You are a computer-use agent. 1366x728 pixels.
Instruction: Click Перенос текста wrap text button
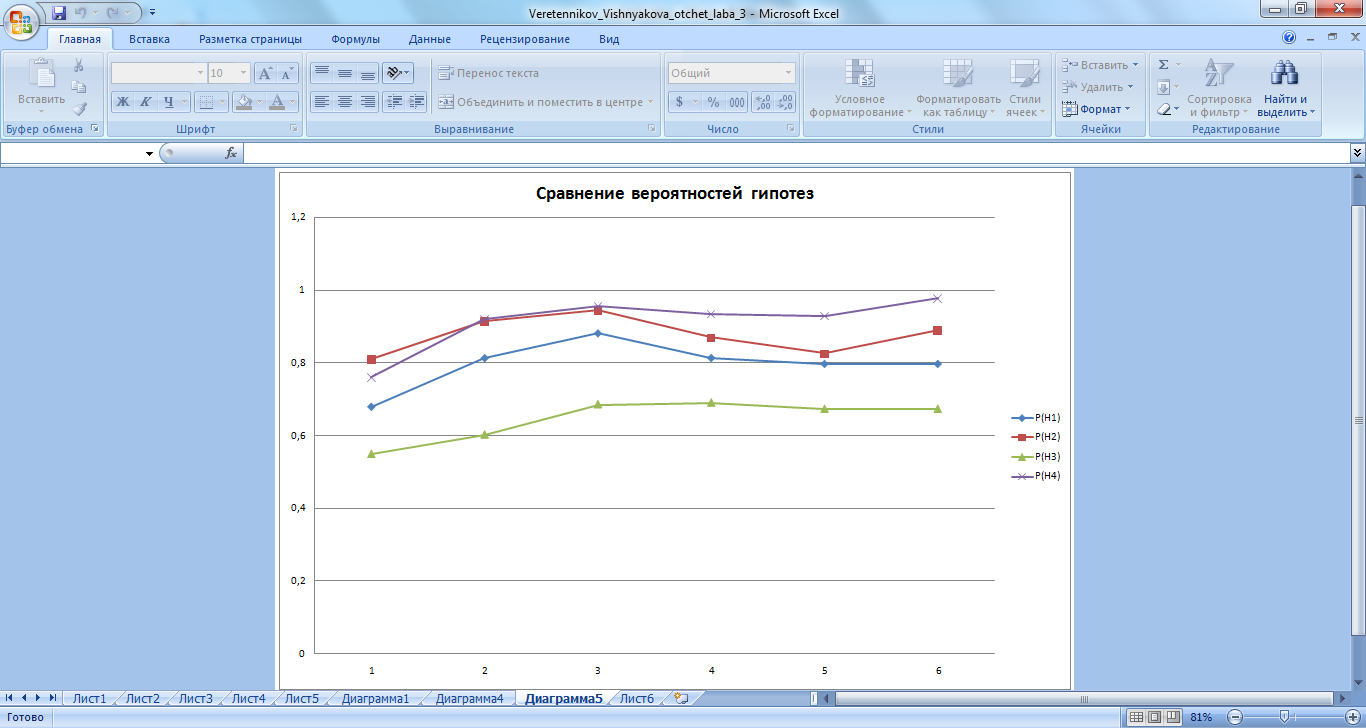tap(489, 73)
